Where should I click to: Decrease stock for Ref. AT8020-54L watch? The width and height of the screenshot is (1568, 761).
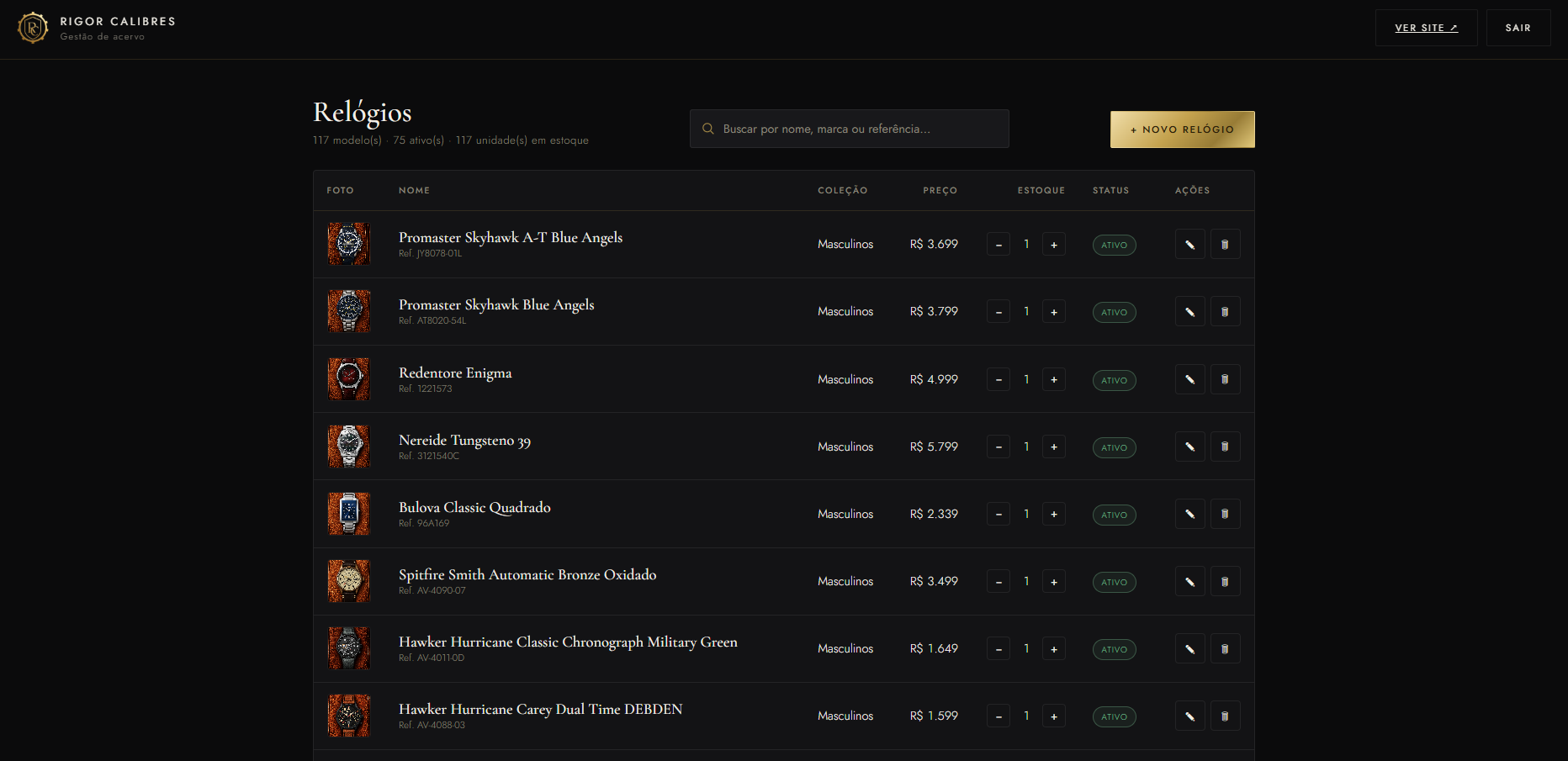999,312
